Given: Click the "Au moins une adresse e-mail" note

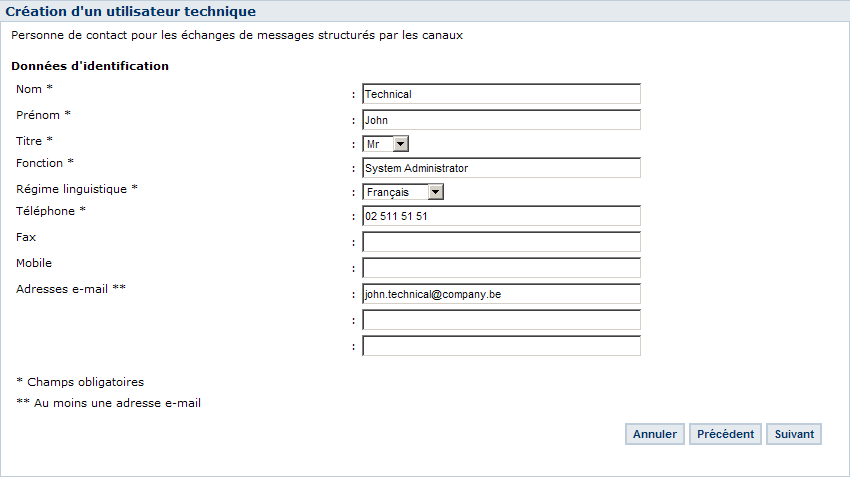Looking at the screenshot, I should tap(109, 403).
